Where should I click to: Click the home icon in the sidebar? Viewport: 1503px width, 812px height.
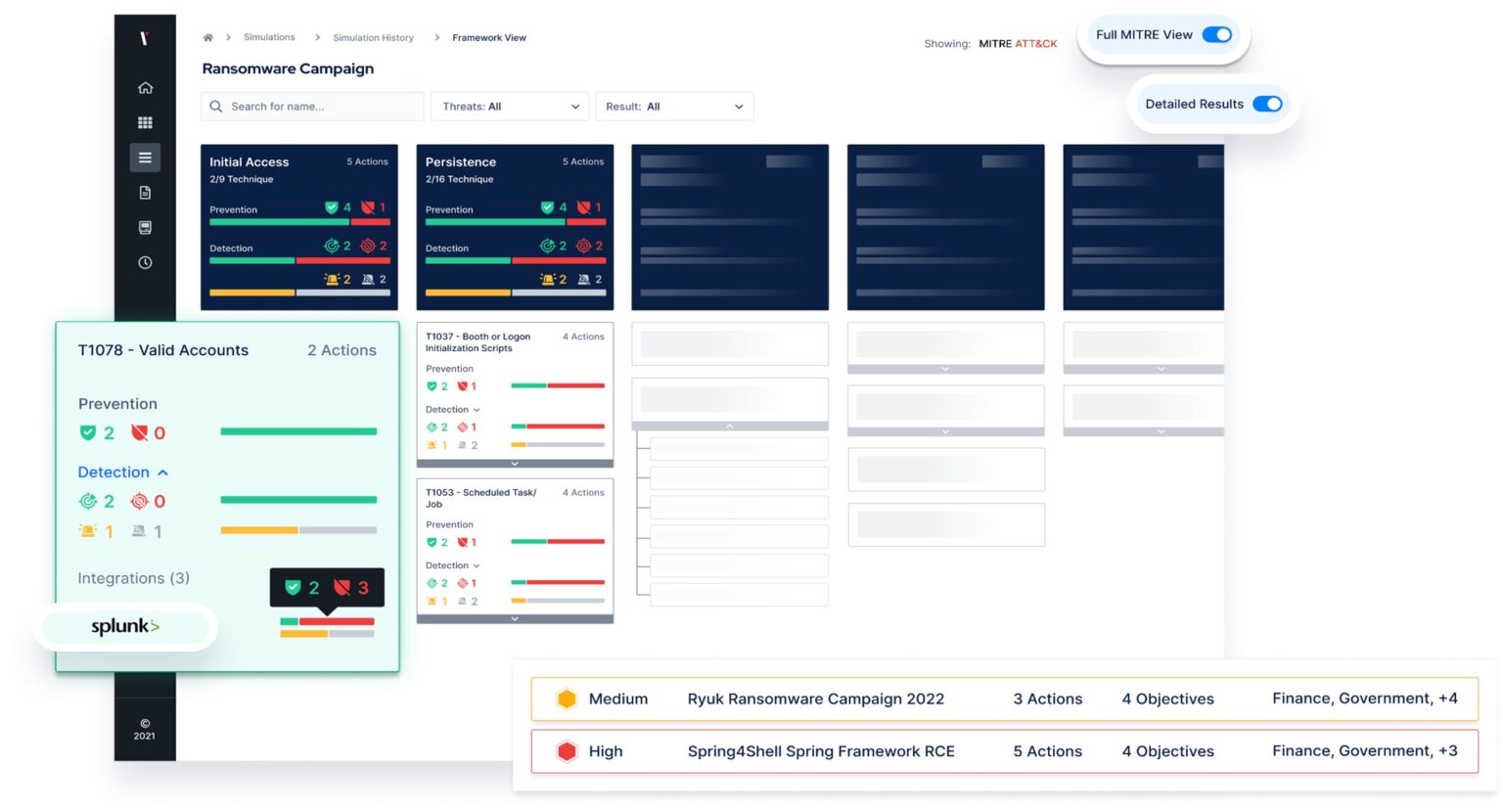click(145, 88)
